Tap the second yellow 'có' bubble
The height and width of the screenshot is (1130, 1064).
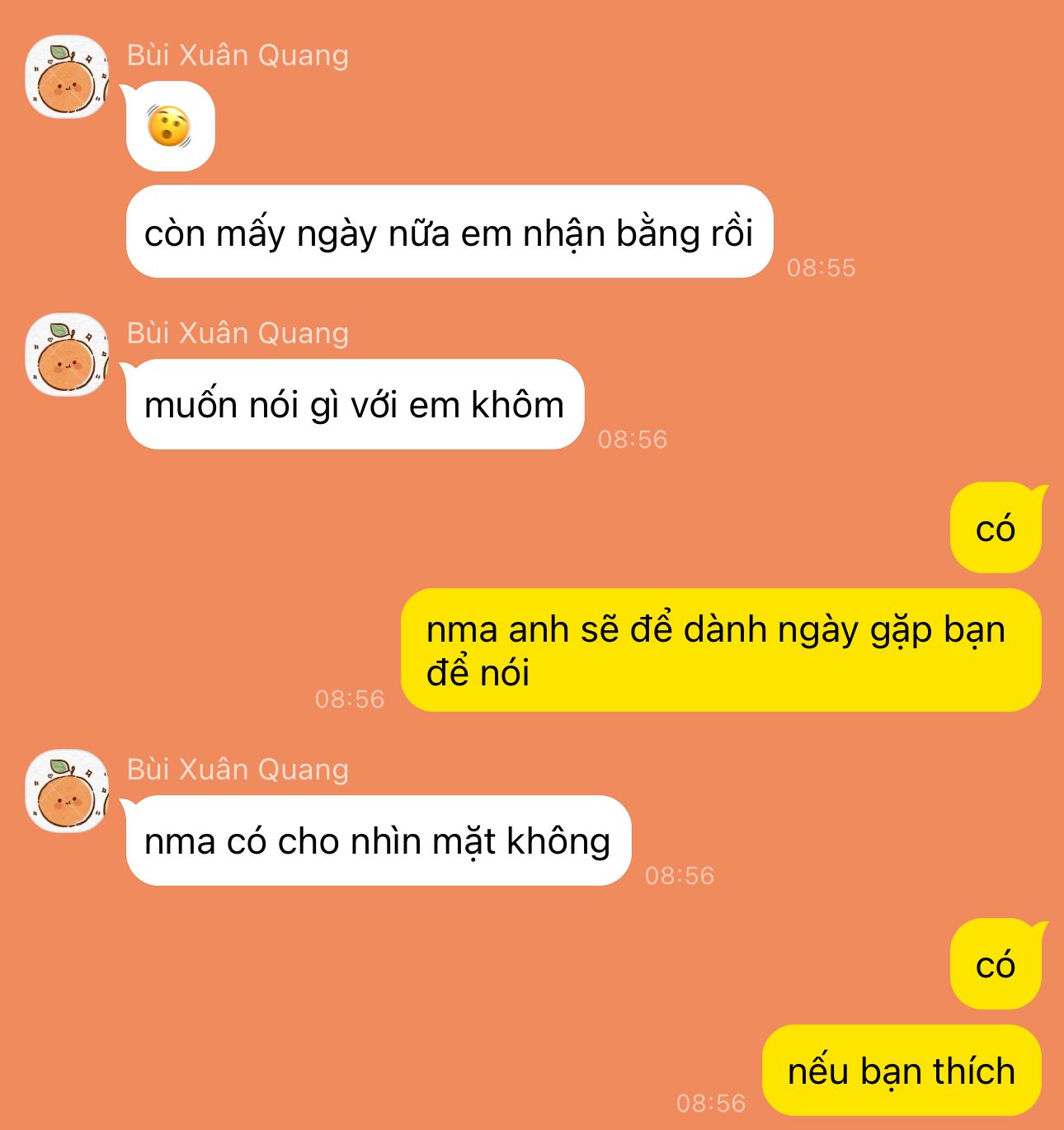[996, 964]
